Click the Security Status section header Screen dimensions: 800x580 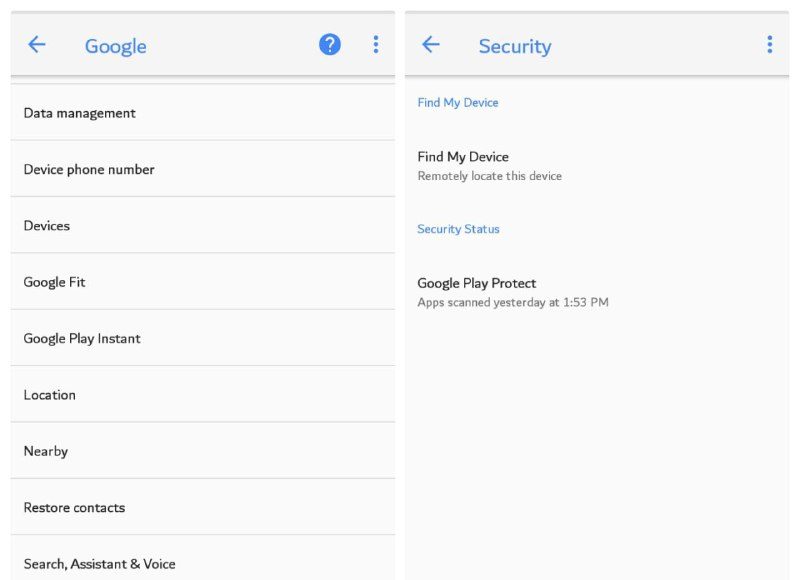[458, 229]
